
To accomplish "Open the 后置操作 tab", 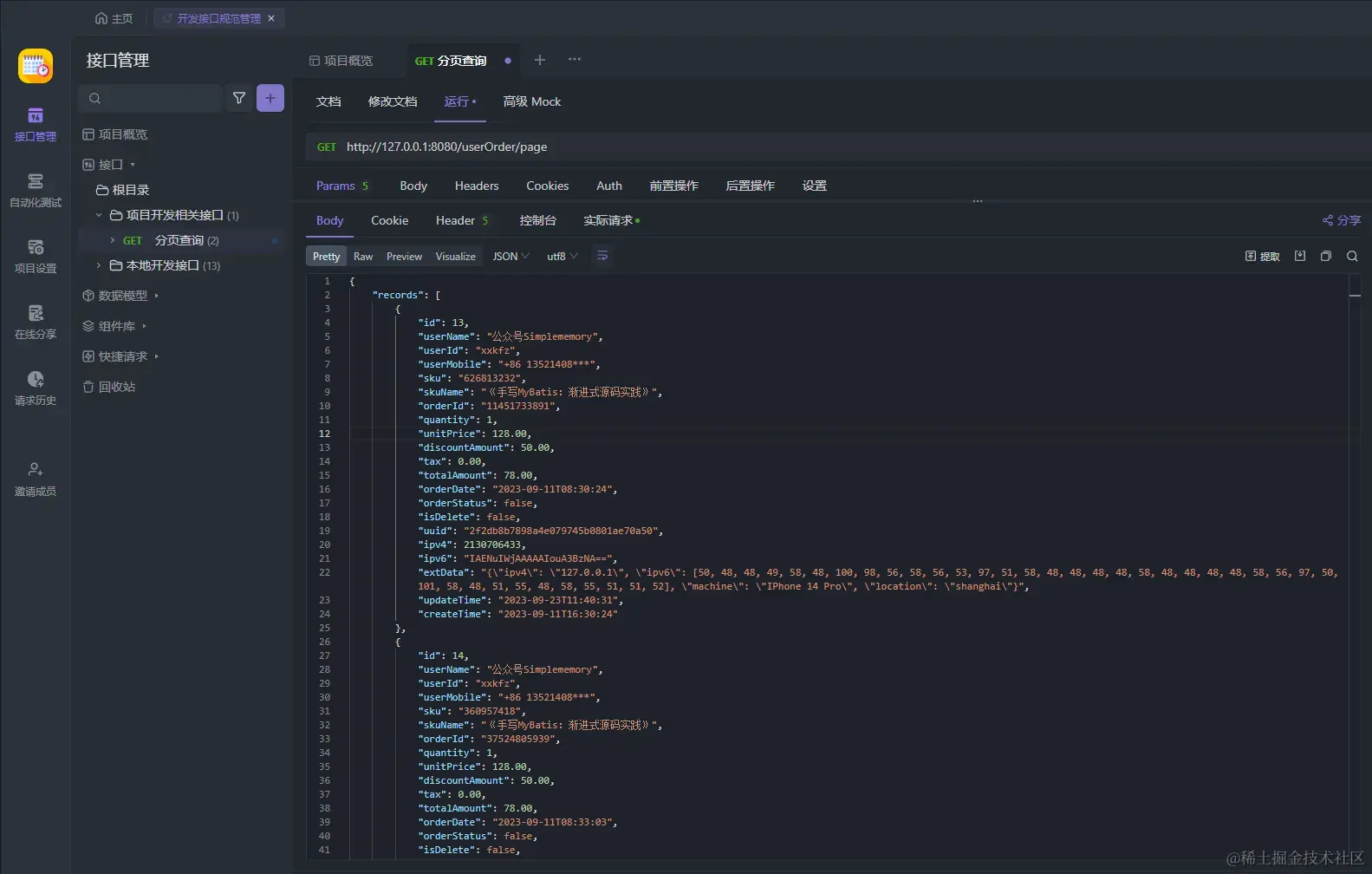I will (x=751, y=186).
